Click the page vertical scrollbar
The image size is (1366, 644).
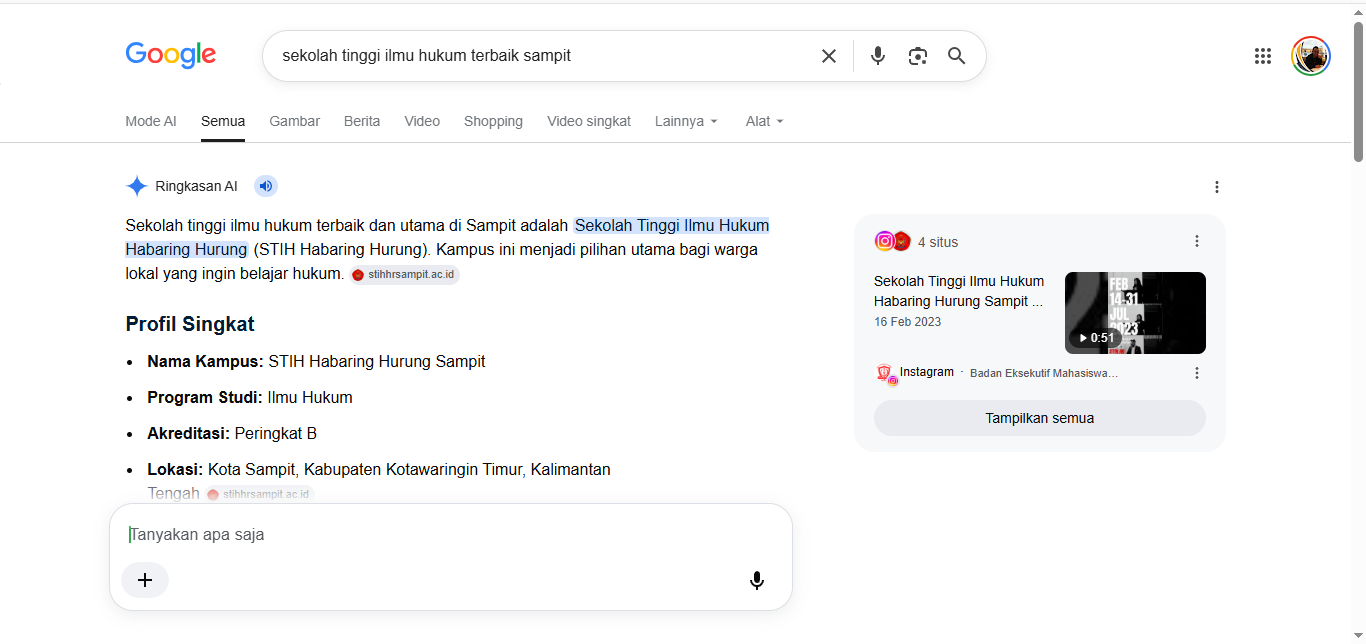1358,91
